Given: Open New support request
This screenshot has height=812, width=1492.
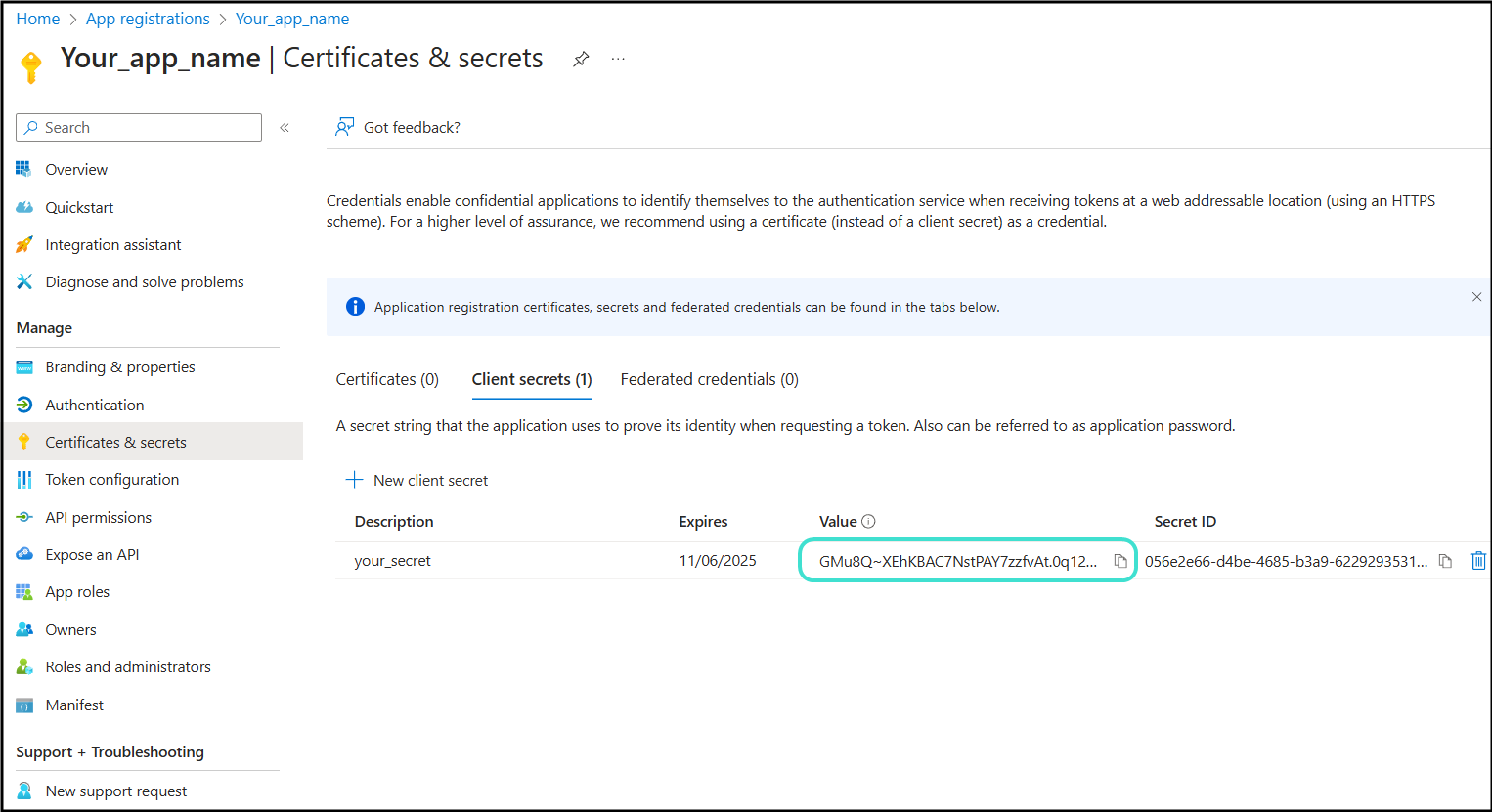Looking at the screenshot, I should [116, 791].
